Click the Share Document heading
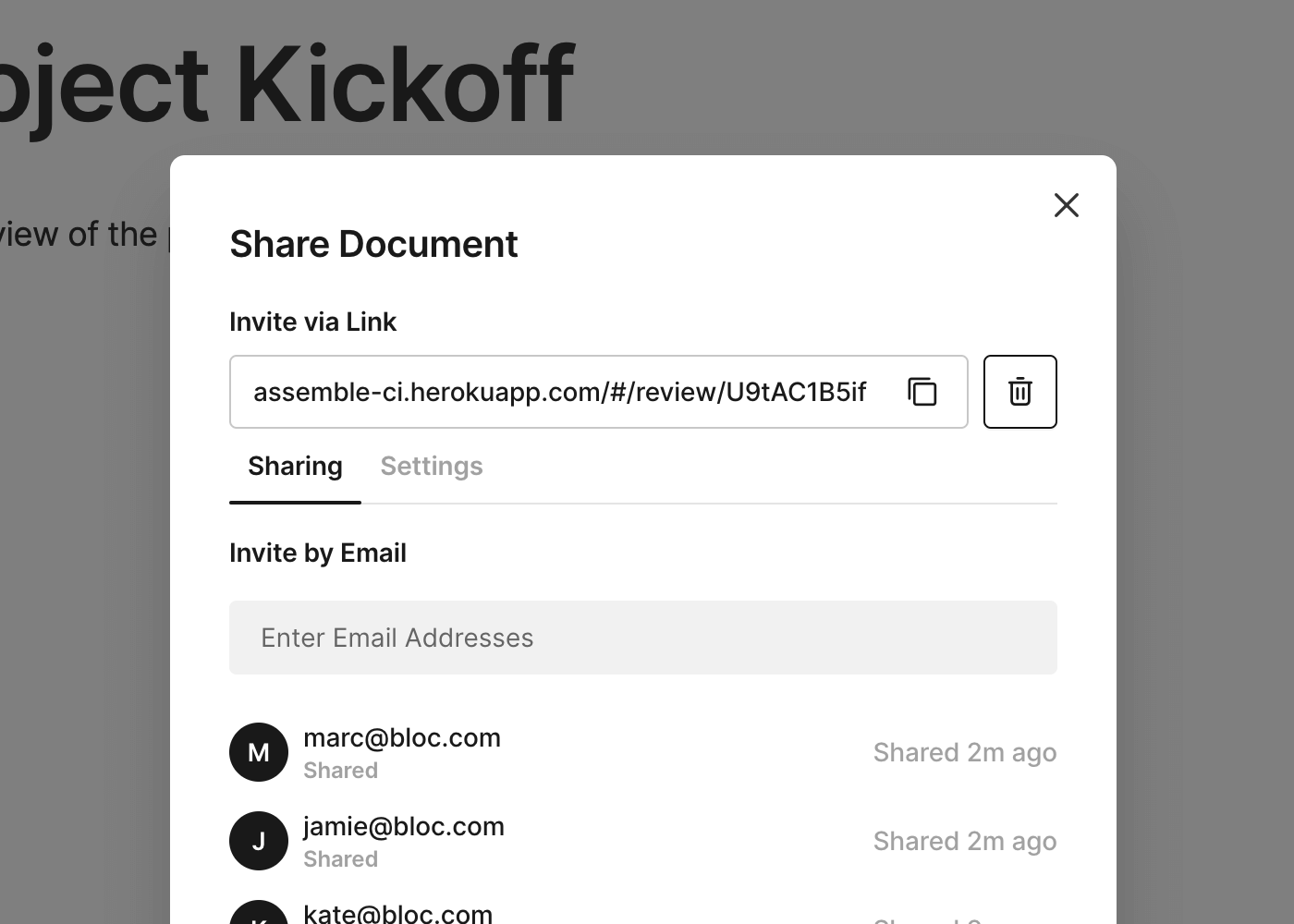 pyautogui.click(x=373, y=245)
